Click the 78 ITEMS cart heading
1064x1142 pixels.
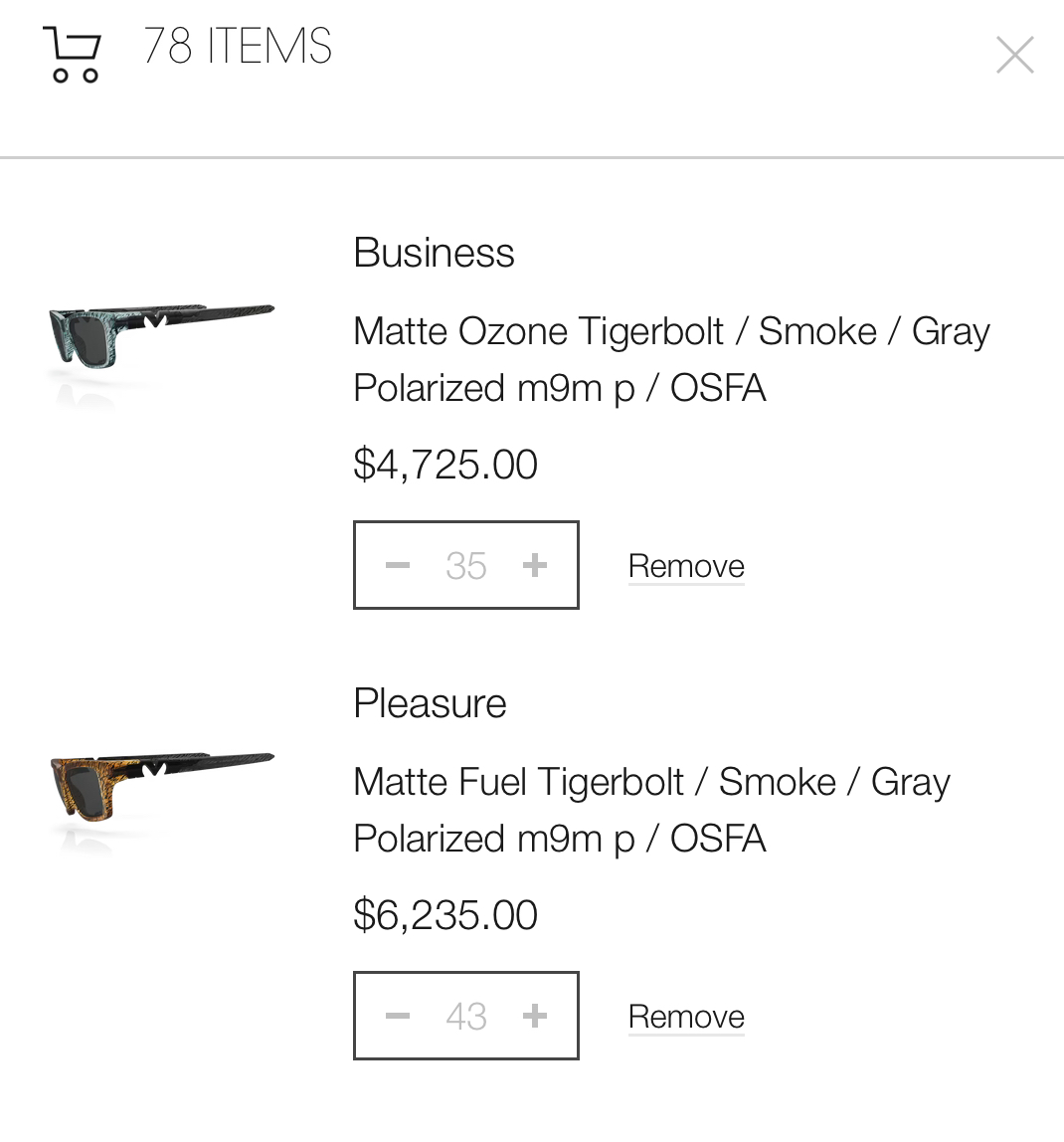pyautogui.click(x=238, y=47)
